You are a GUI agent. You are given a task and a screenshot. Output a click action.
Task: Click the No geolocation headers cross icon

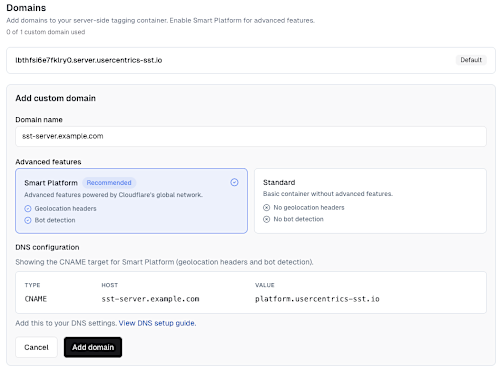[x=266, y=208]
